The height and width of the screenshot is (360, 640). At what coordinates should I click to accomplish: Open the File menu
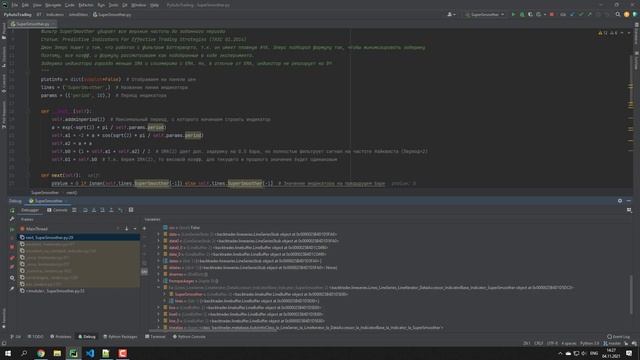click(x=15, y=5)
